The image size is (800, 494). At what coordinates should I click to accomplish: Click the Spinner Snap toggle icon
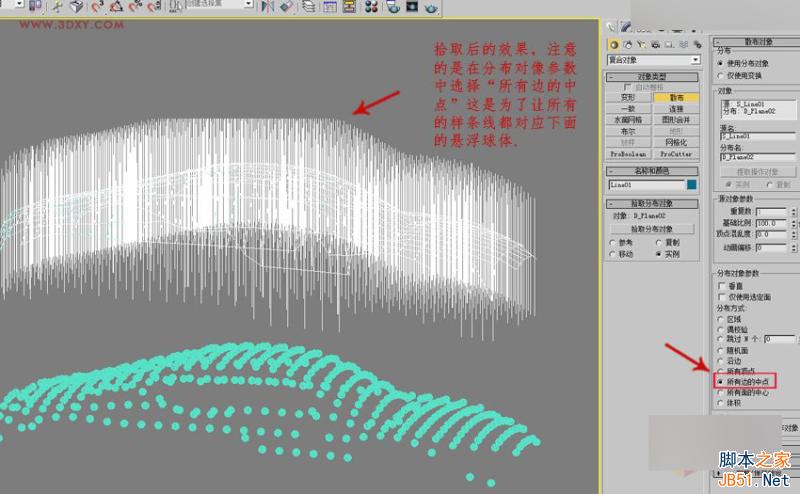coord(154,6)
